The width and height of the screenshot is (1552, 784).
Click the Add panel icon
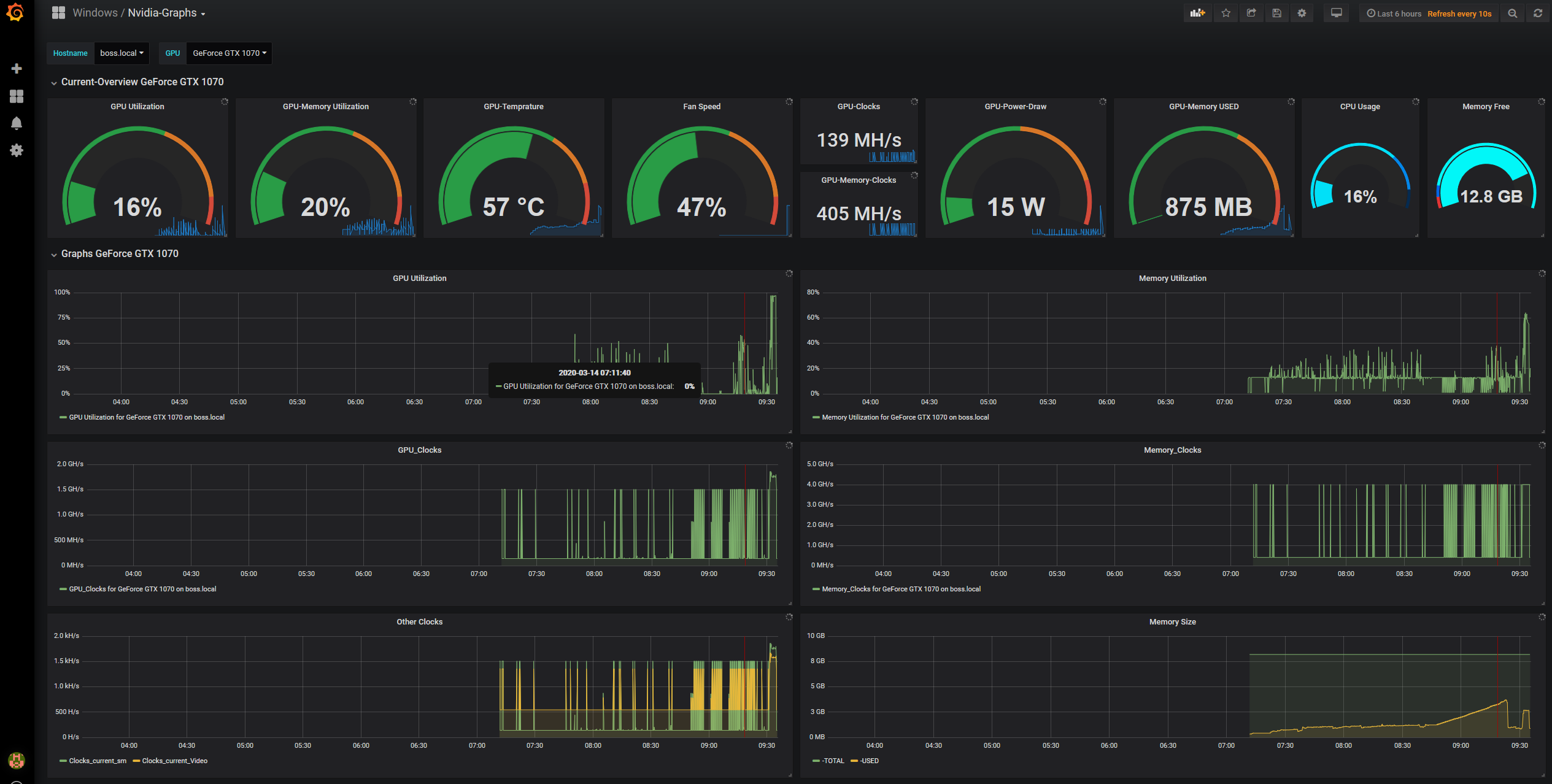tap(1197, 13)
